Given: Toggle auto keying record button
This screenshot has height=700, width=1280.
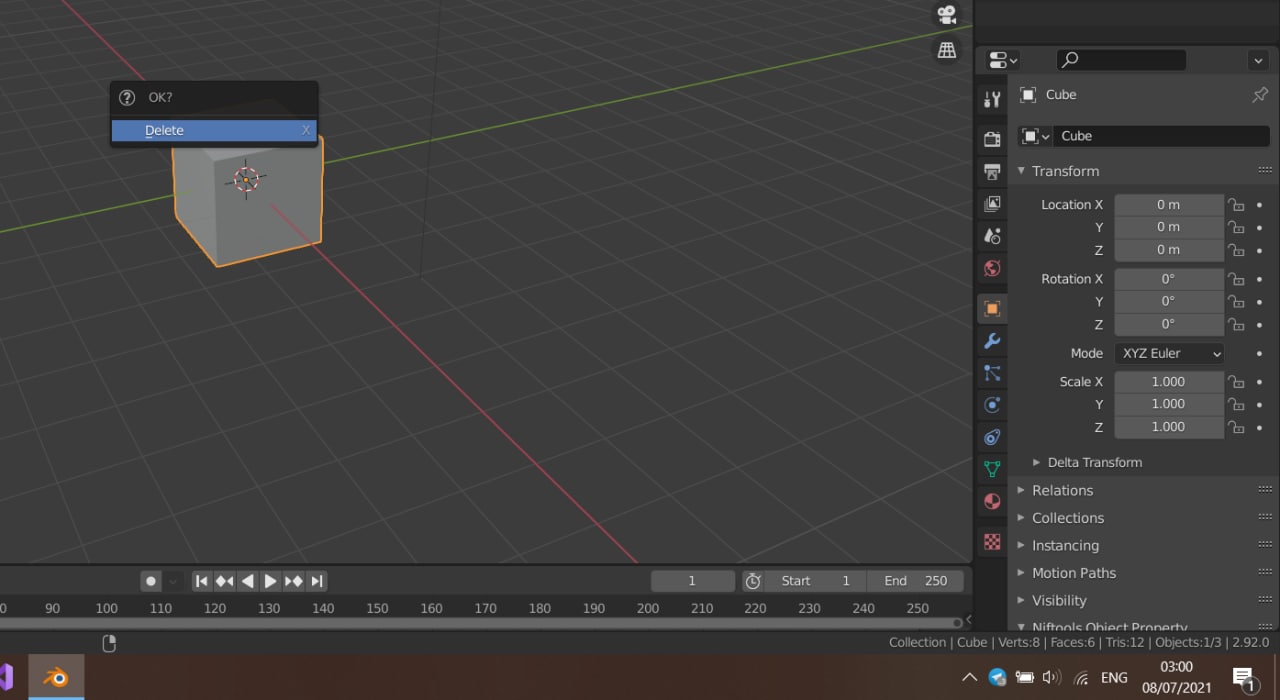Looking at the screenshot, I should (151, 581).
